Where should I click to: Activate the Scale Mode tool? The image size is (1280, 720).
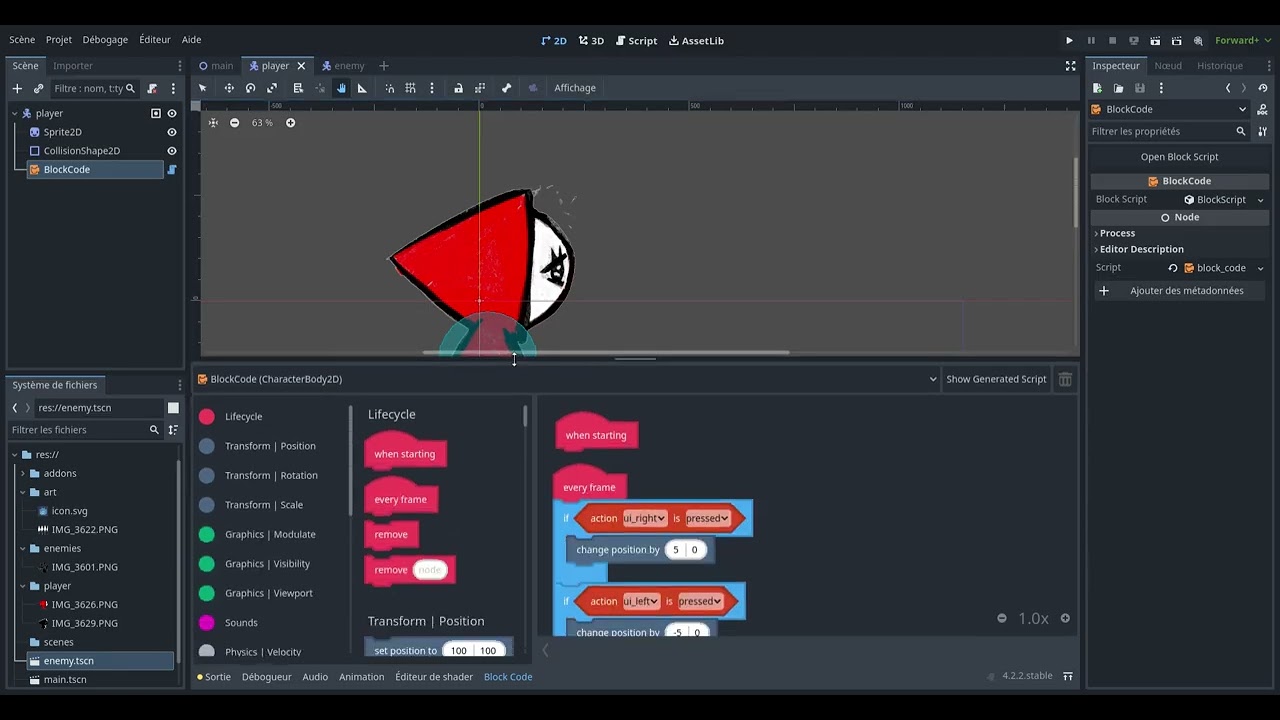[272, 88]
